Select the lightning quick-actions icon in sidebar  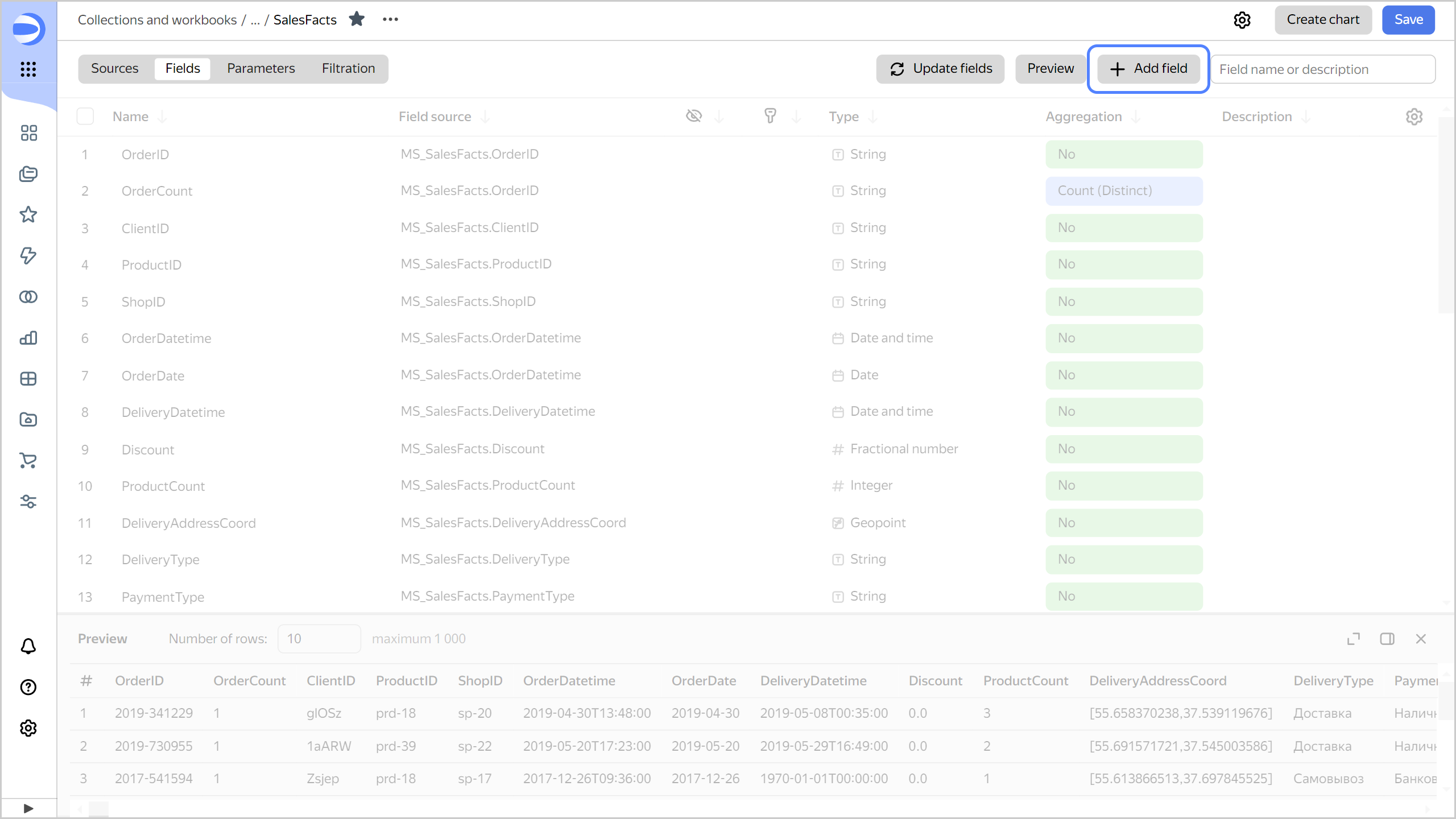coord(27,255)
